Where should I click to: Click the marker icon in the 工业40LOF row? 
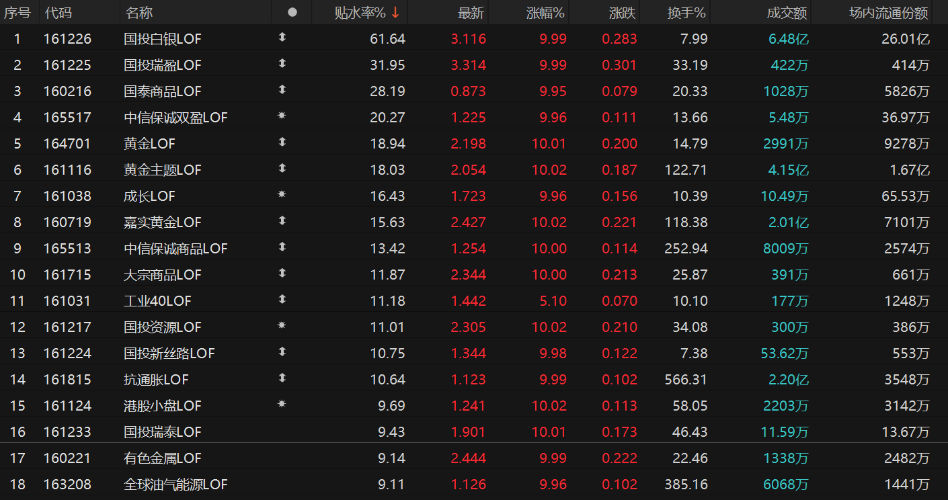[x=282, y=299]
